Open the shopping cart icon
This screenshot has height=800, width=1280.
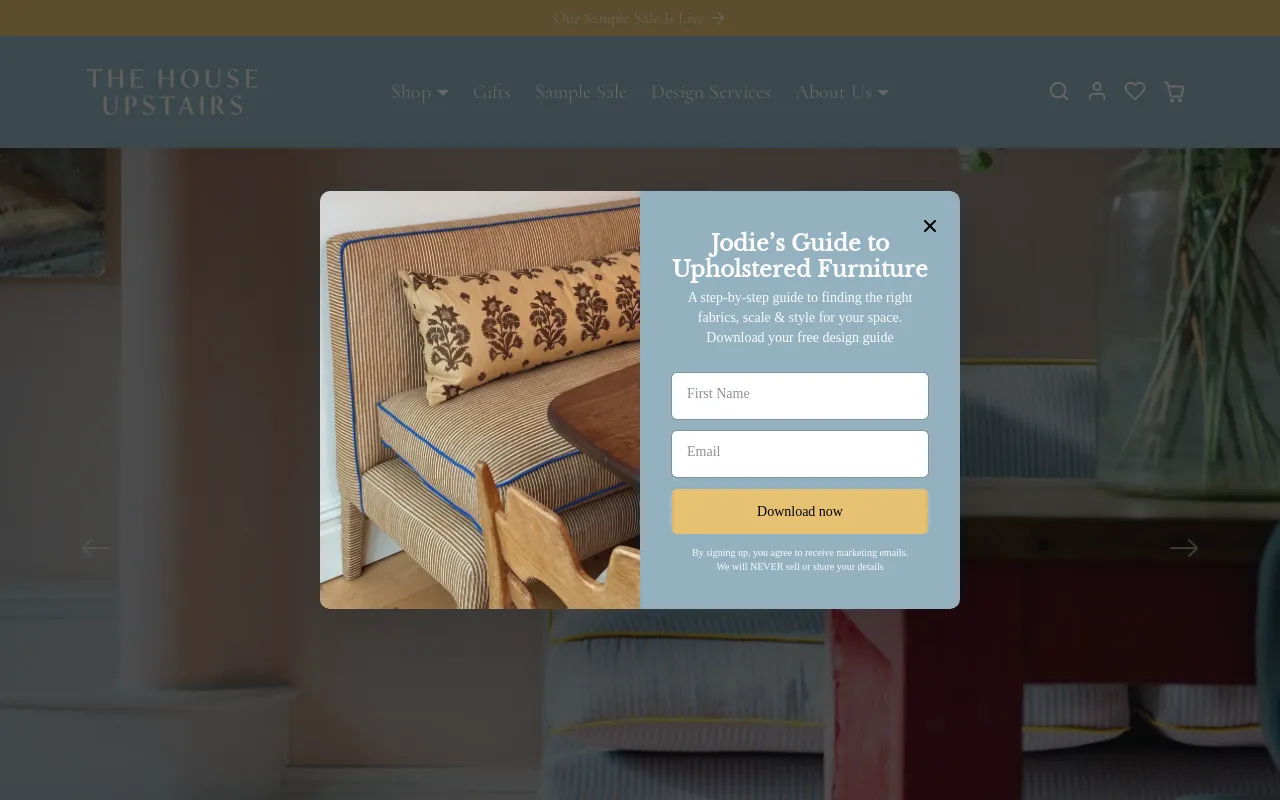[1174, 92]
